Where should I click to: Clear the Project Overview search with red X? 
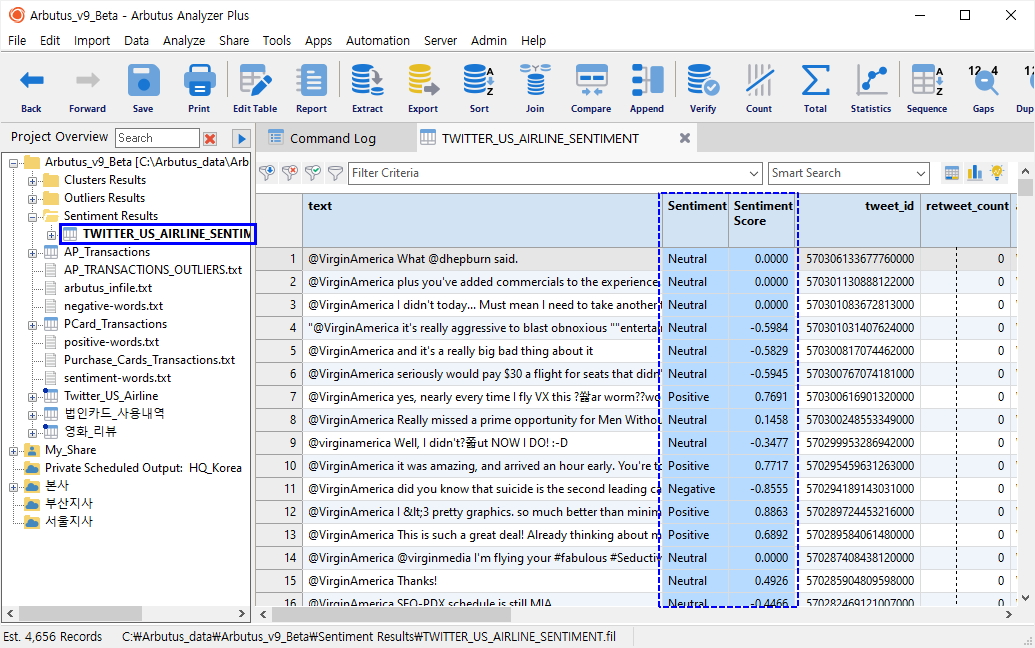click(x=210, y=138)
